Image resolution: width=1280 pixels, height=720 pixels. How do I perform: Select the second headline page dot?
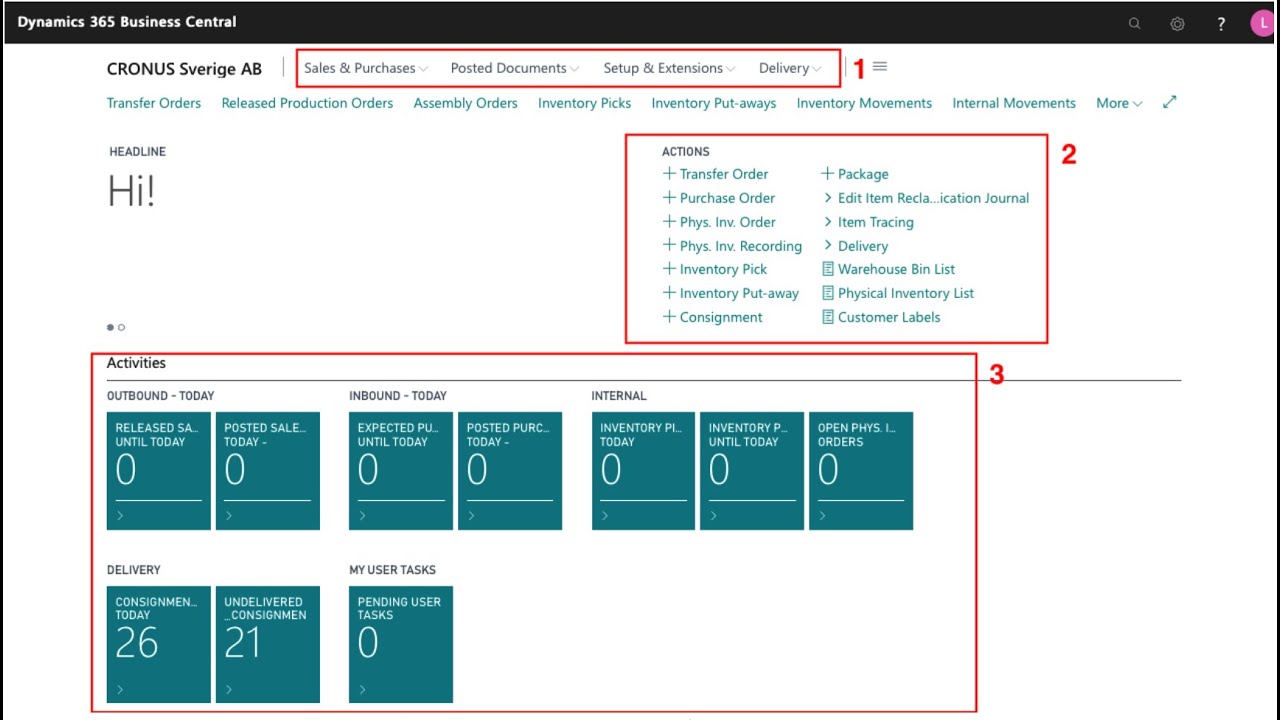121,327
